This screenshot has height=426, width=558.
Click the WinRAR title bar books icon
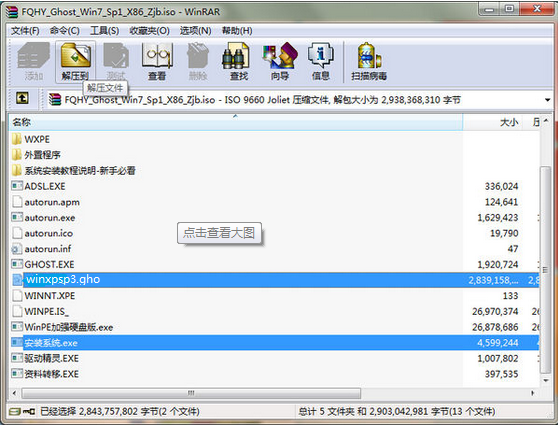12,11
